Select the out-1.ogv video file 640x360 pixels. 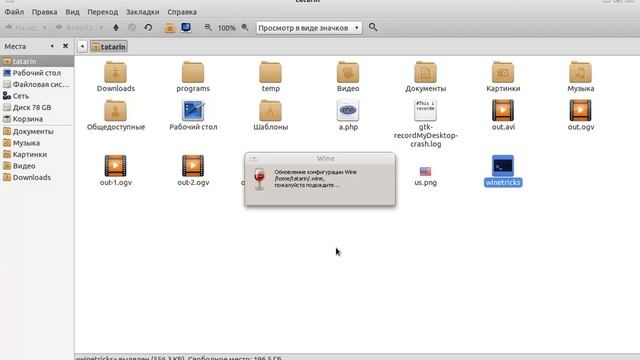[x=116, y=166]
